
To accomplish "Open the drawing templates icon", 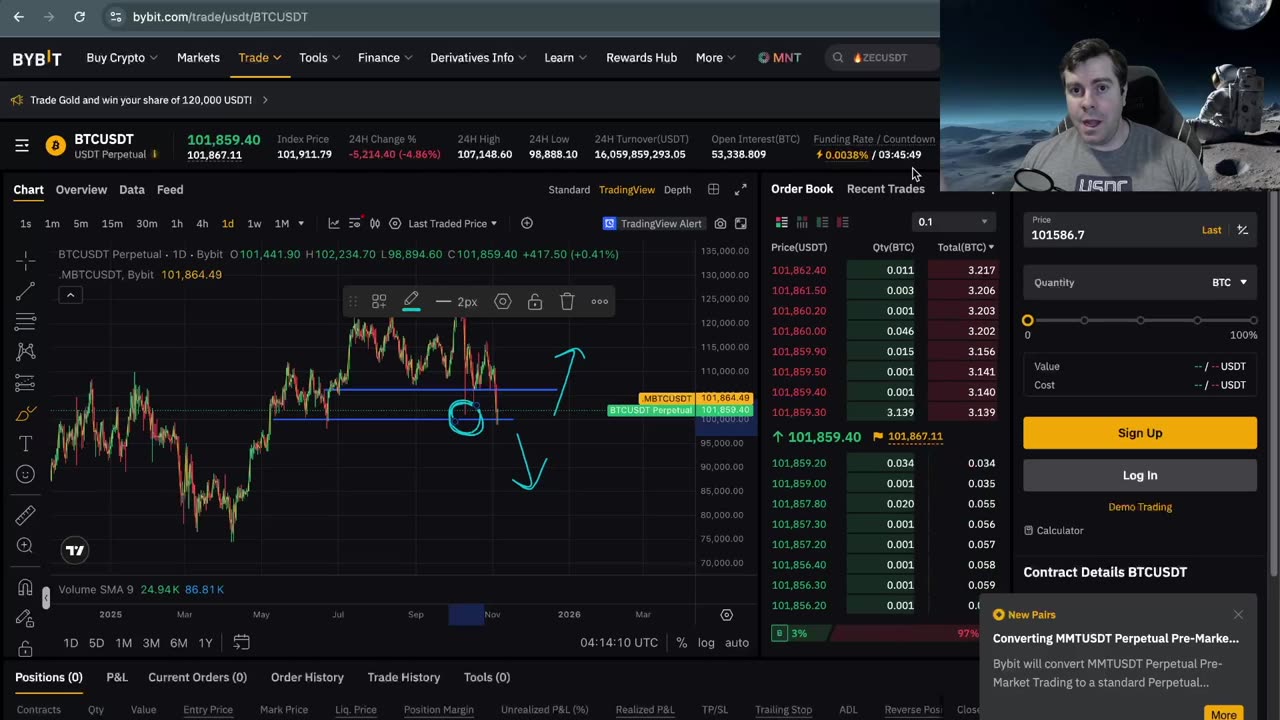I will click(379, 301).
